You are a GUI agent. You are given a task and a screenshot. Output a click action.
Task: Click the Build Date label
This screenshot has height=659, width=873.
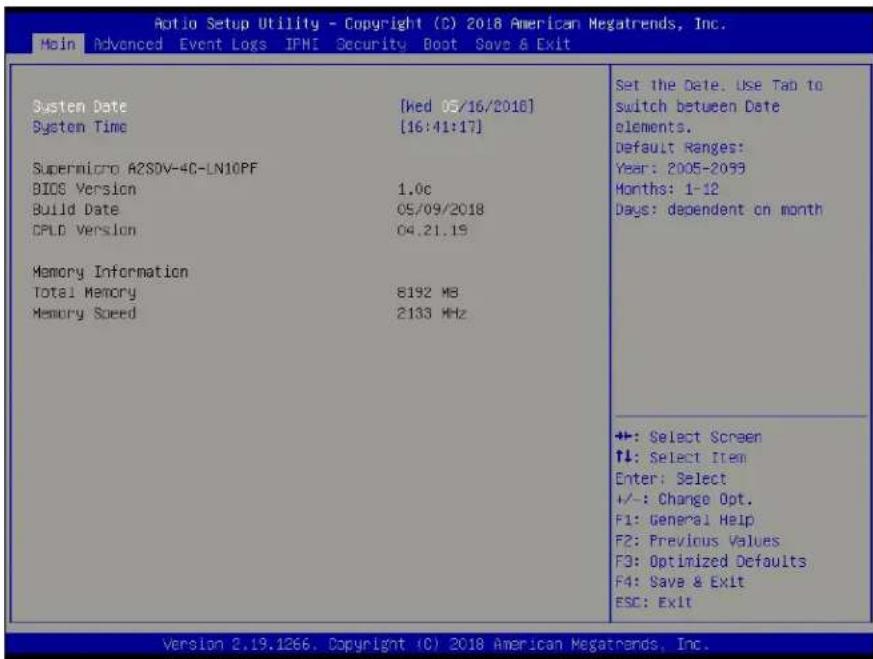pyautogui.click(x=75, y=210)
